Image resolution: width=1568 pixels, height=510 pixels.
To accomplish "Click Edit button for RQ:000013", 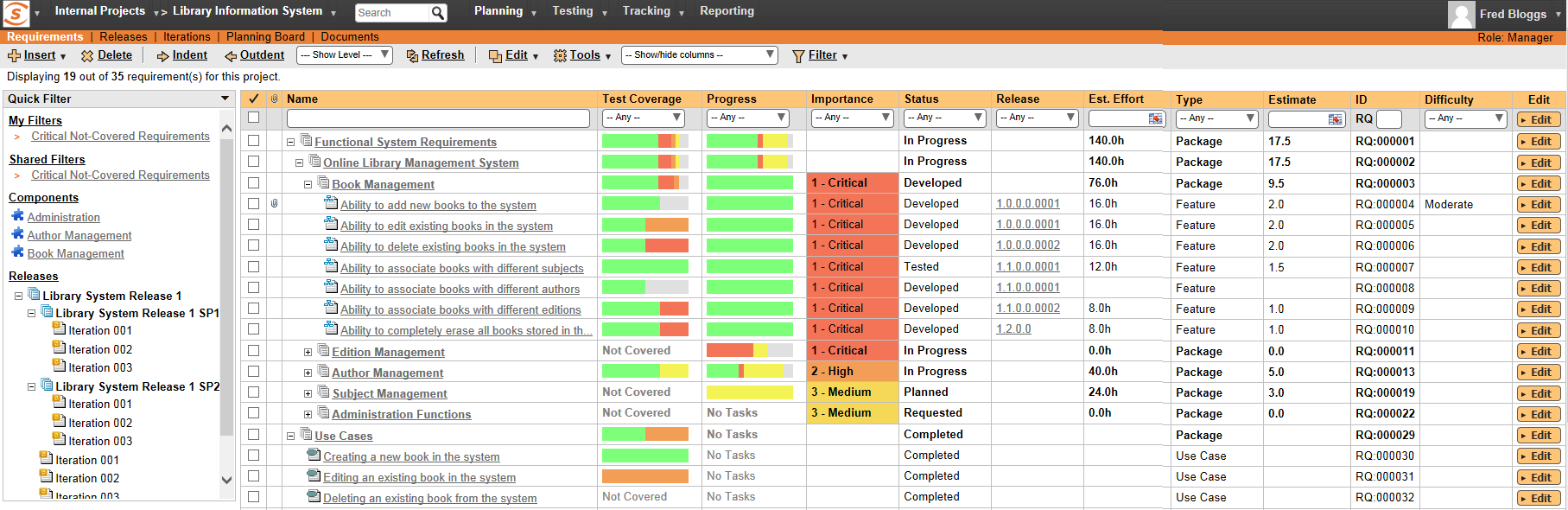I will [1539, 373].
